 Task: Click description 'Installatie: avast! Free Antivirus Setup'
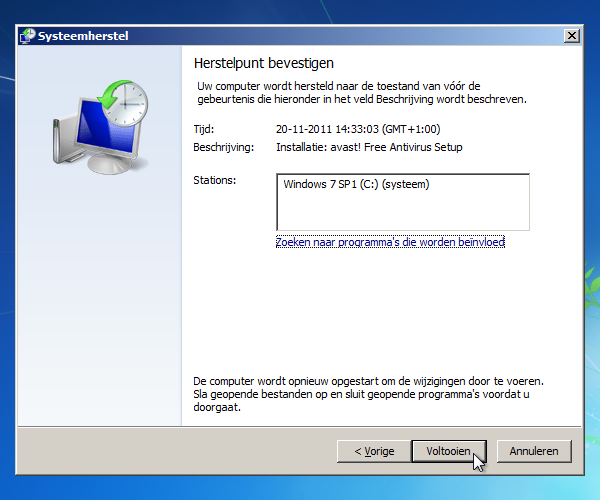pos(369,147)
